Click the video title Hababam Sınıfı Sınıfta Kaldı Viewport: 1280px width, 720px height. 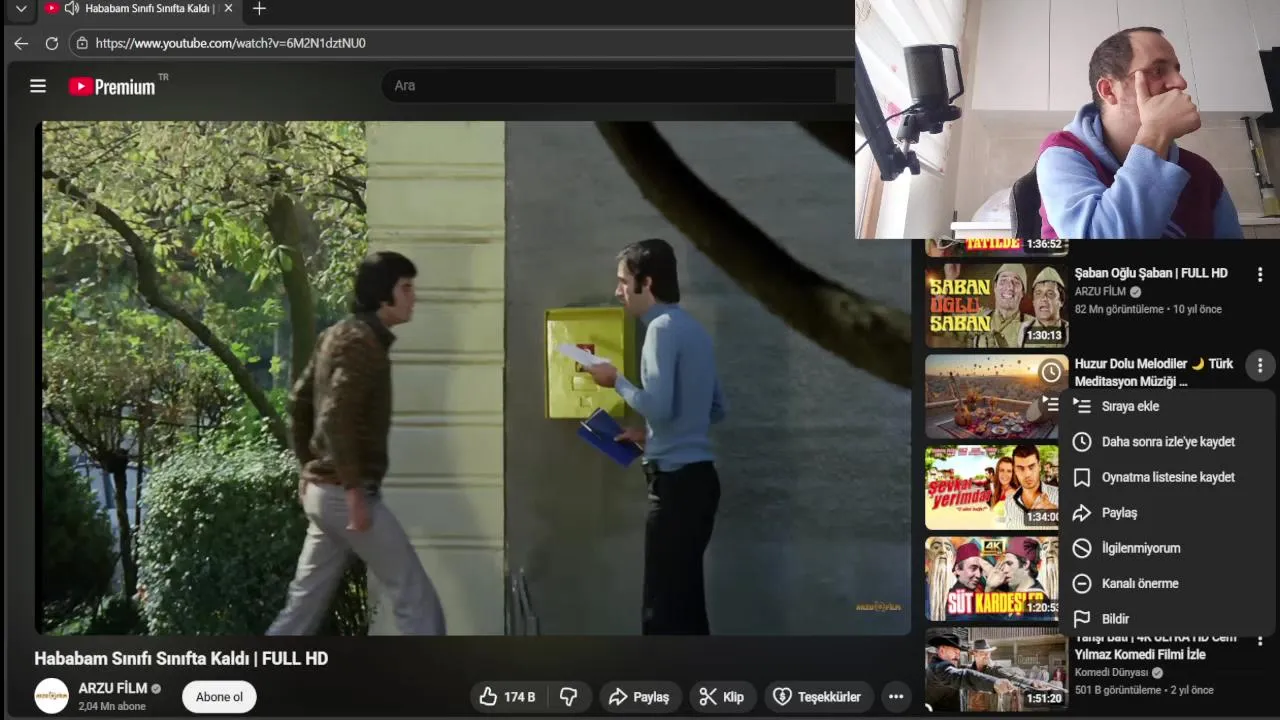pos(181,659)
